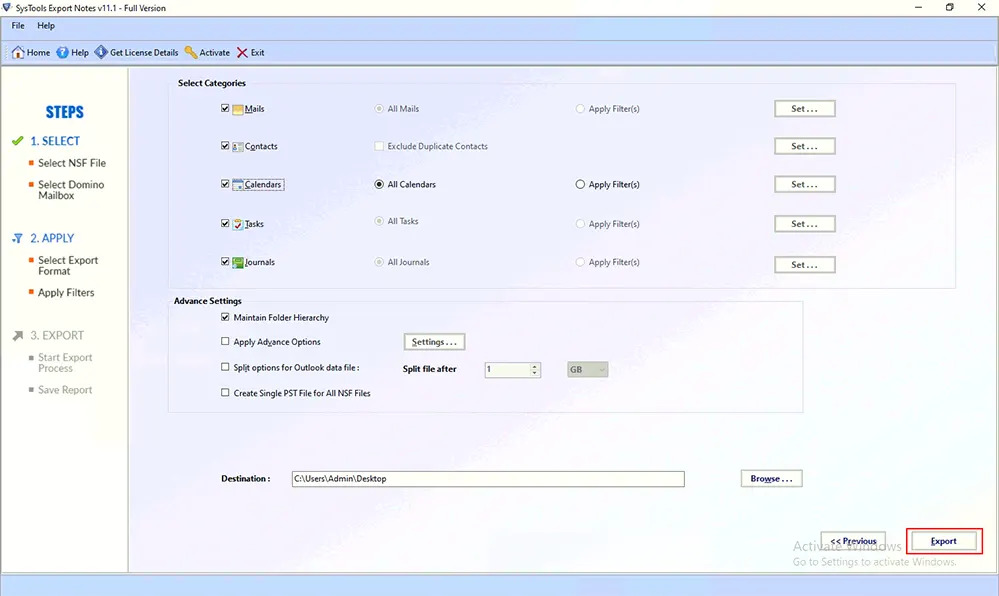Click the Select Export Format step
The image size is (999, 596).
pos(68,266)
